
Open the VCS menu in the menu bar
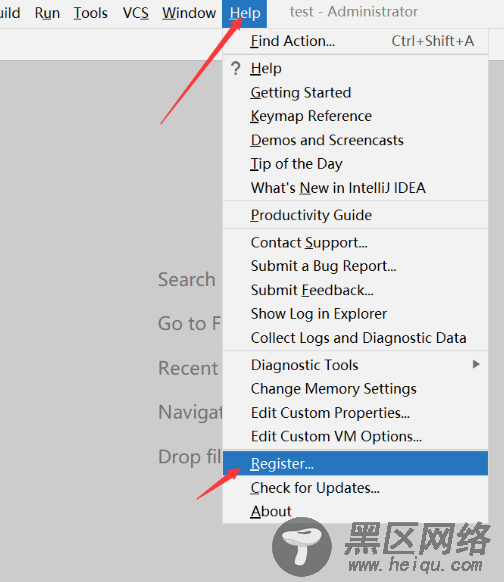click(135, 13)
